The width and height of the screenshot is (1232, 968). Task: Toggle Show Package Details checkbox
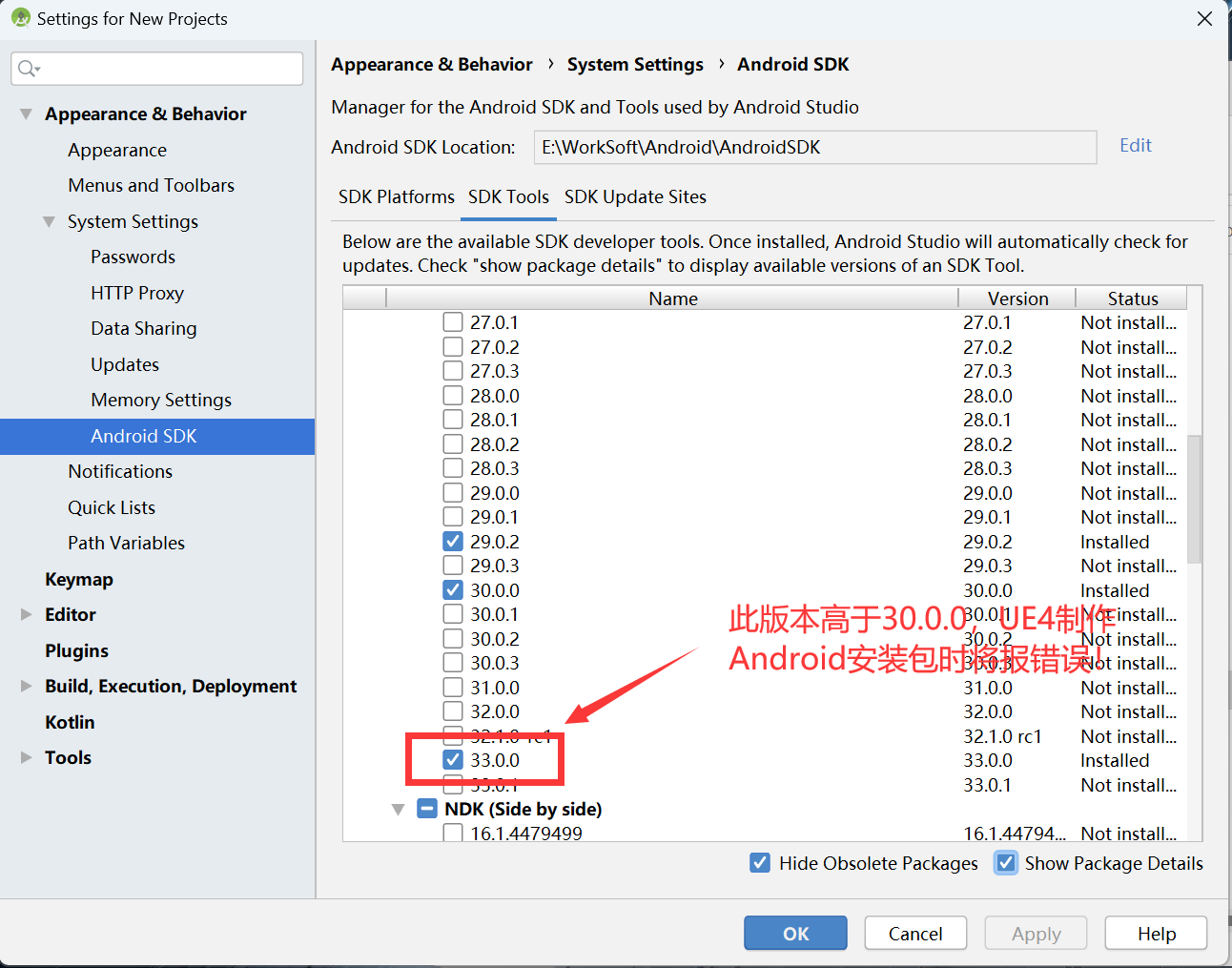pyautogui.click(x=1006, y=863)
